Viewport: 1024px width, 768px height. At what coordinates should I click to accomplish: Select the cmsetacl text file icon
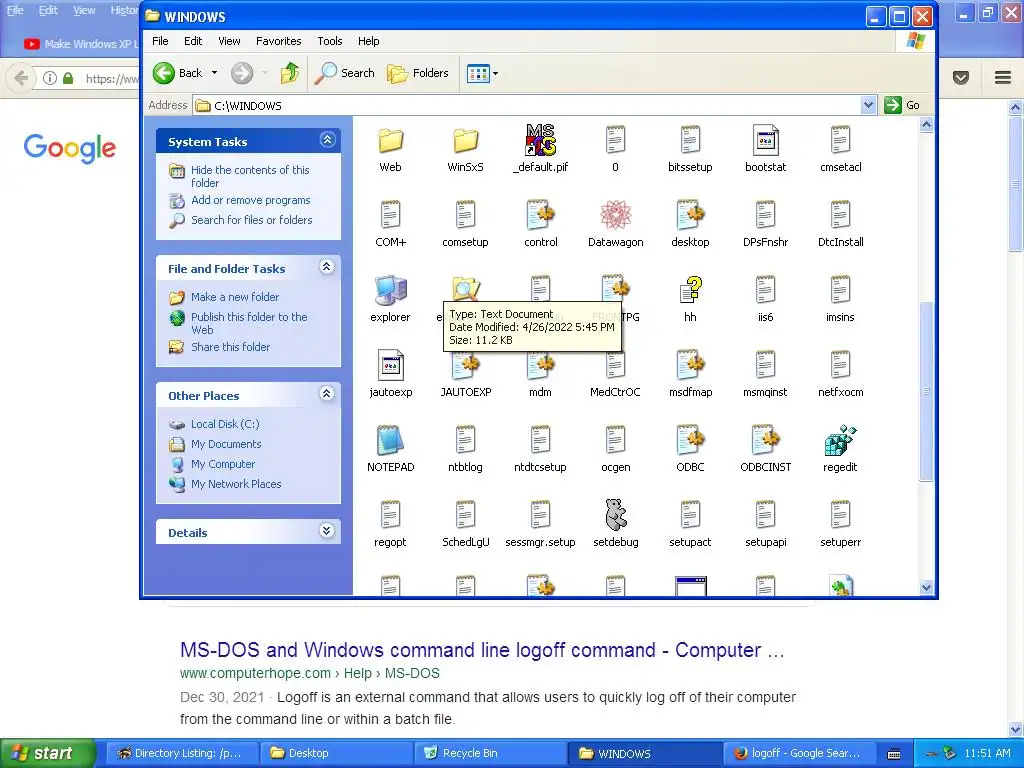[x=840, y=140]
